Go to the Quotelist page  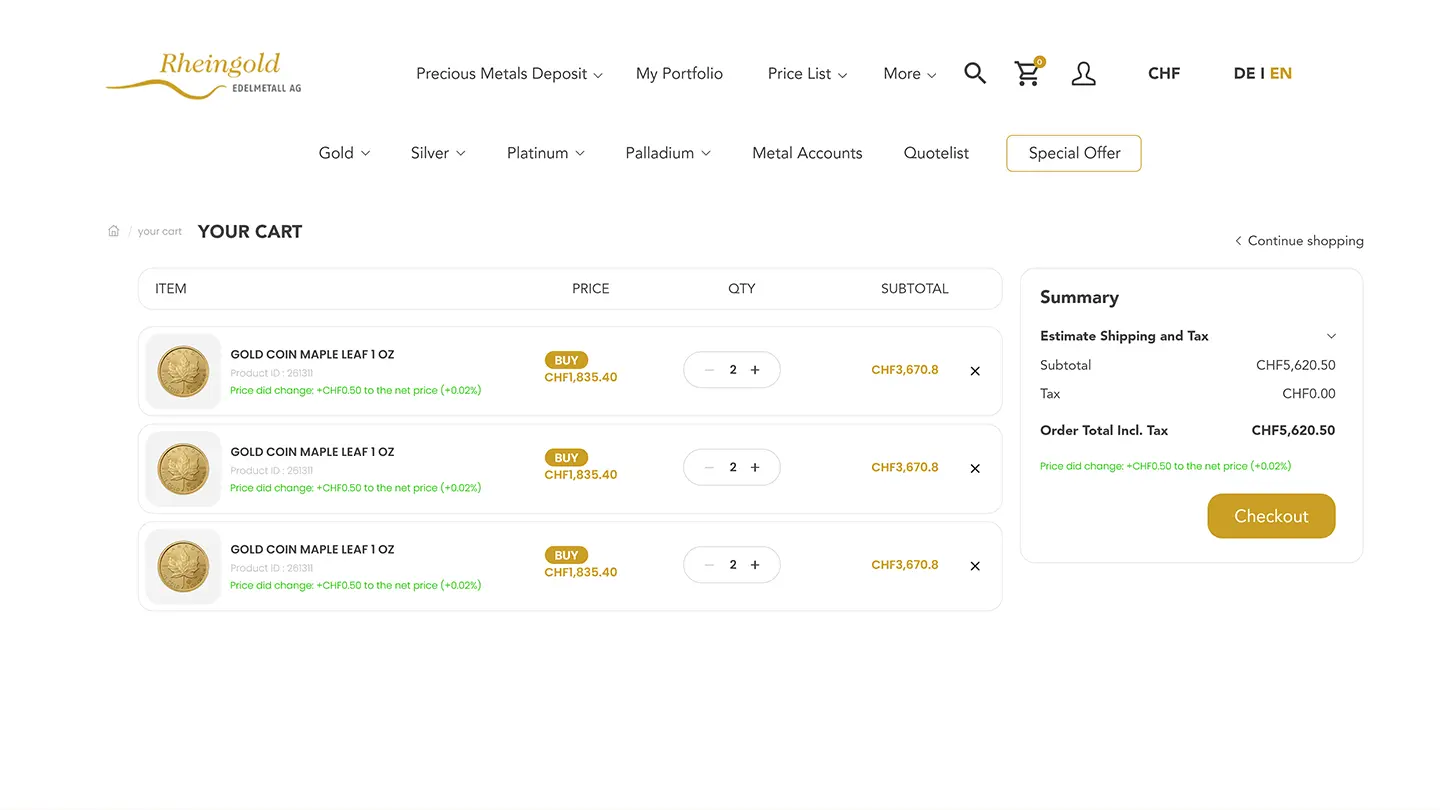(936, 153)
